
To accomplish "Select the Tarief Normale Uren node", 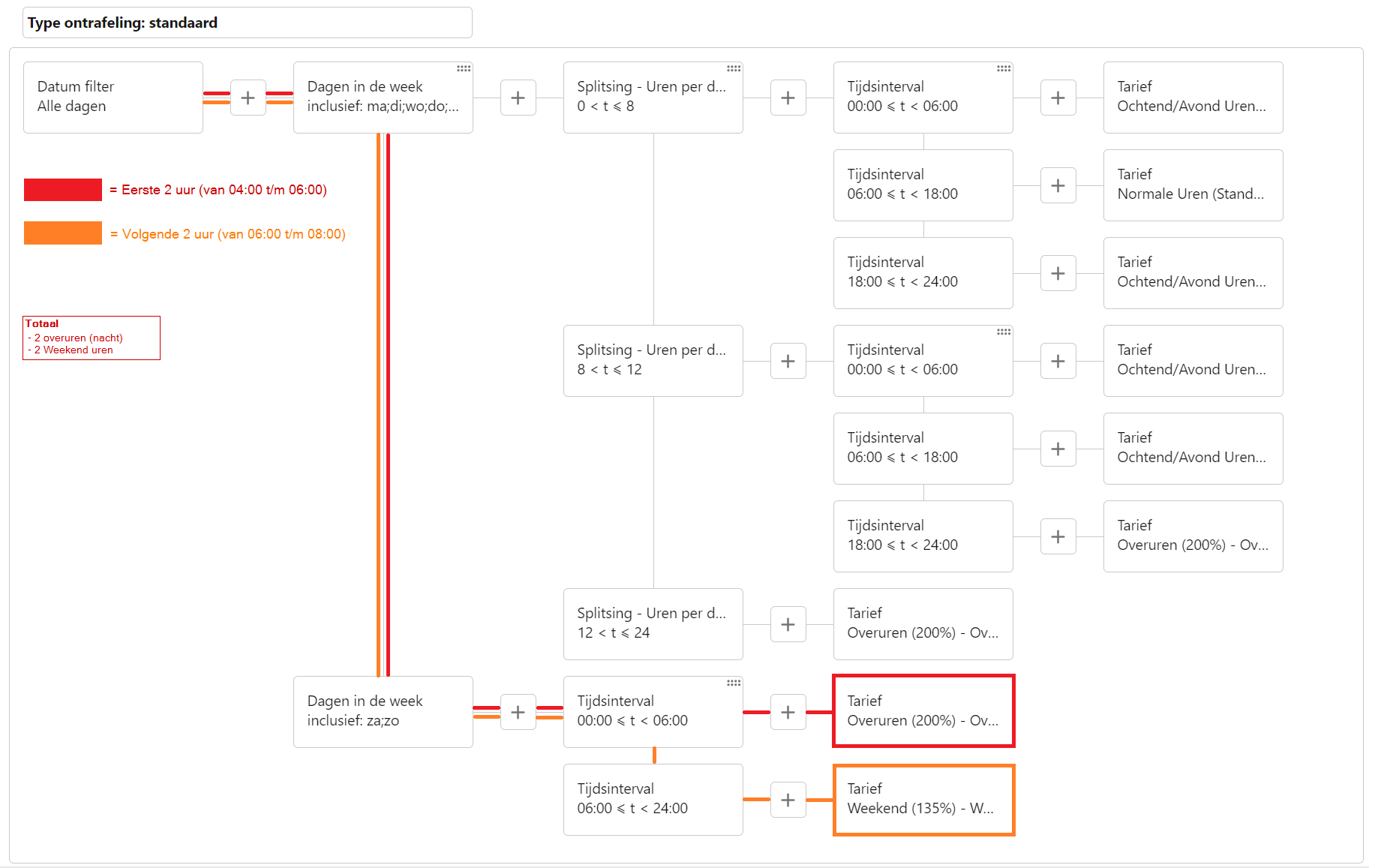I will point(1193,185).
